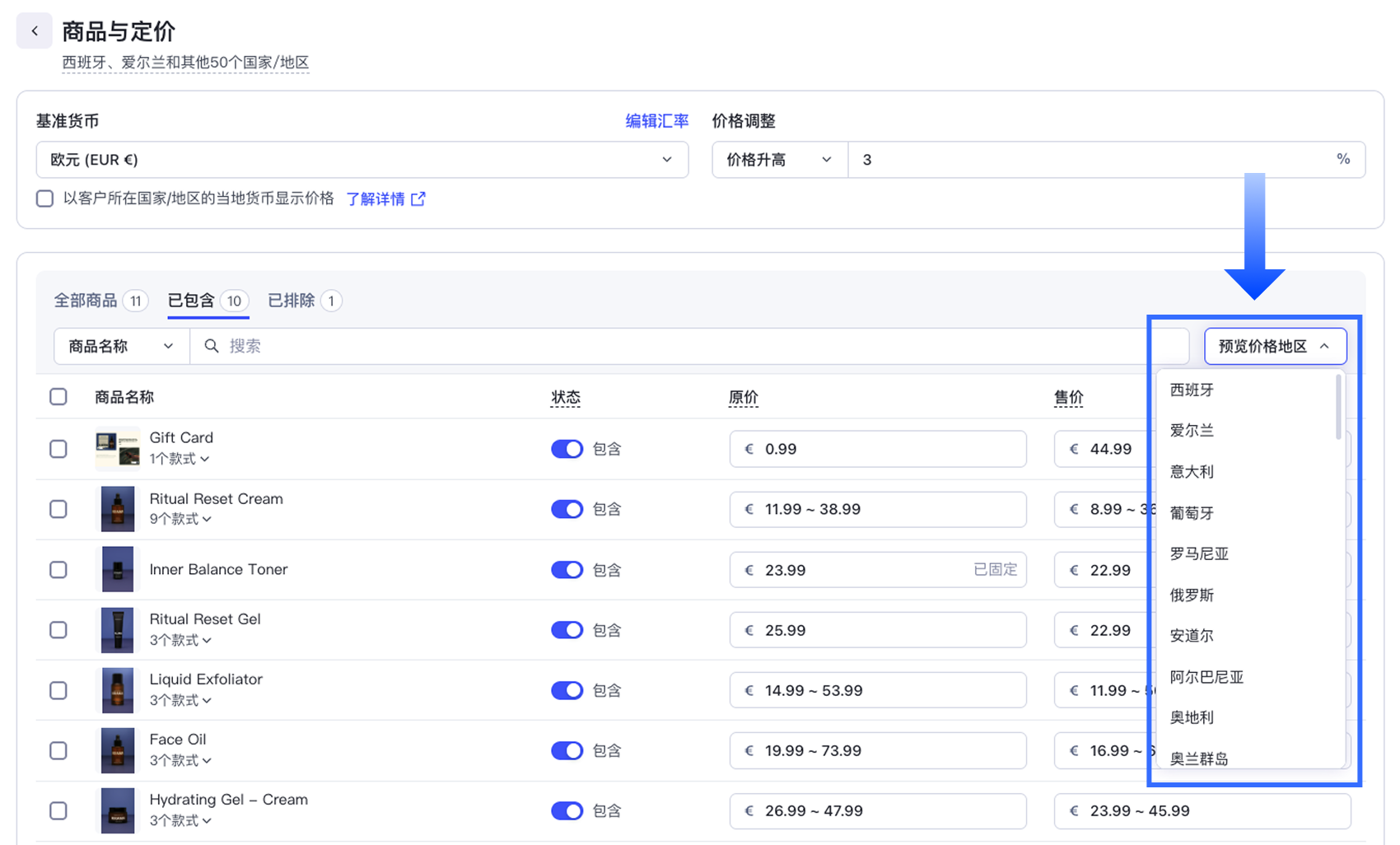
Task: Click the Hydrating Gel – Cream product image
Action: click(117, 810)
